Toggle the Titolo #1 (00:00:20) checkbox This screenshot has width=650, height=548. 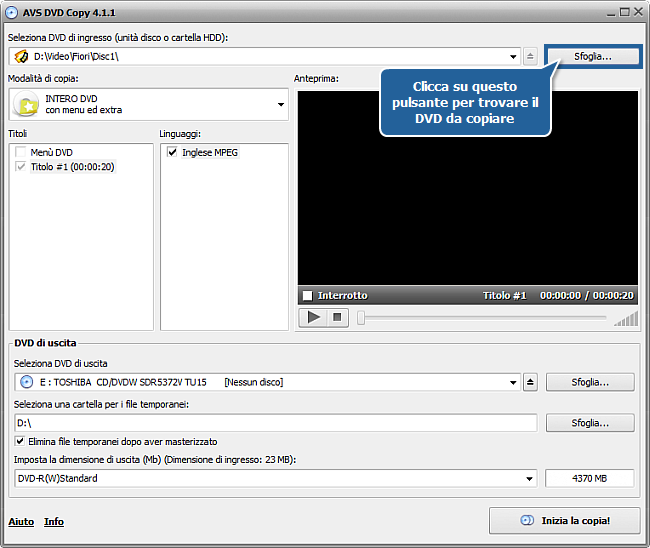click(x=20, y=167)
